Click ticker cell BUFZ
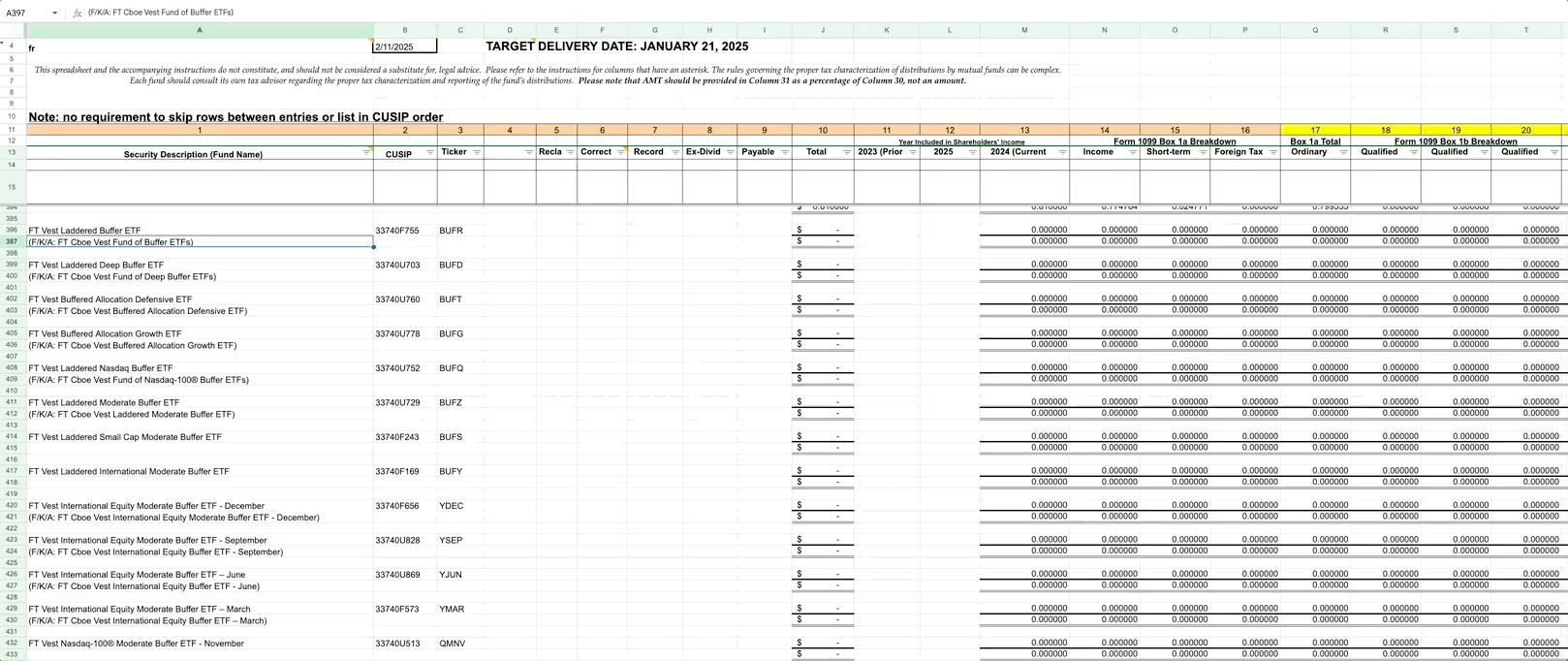 click(x=460, y=402)
